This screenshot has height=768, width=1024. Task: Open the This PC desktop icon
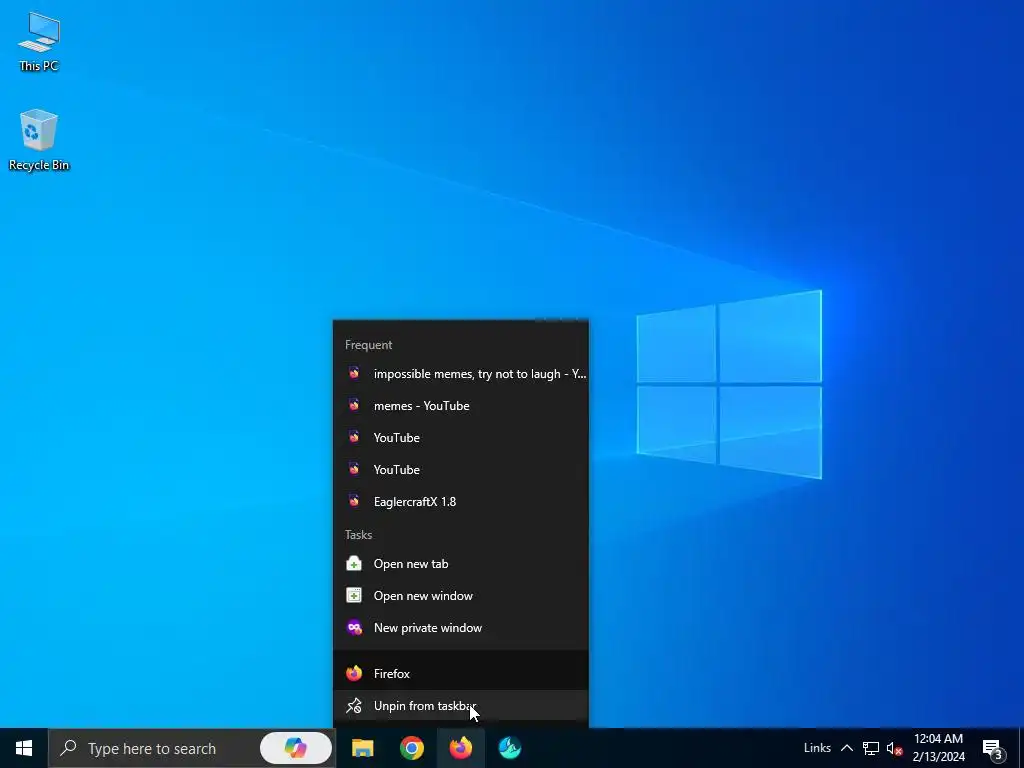tap(39, 42)
